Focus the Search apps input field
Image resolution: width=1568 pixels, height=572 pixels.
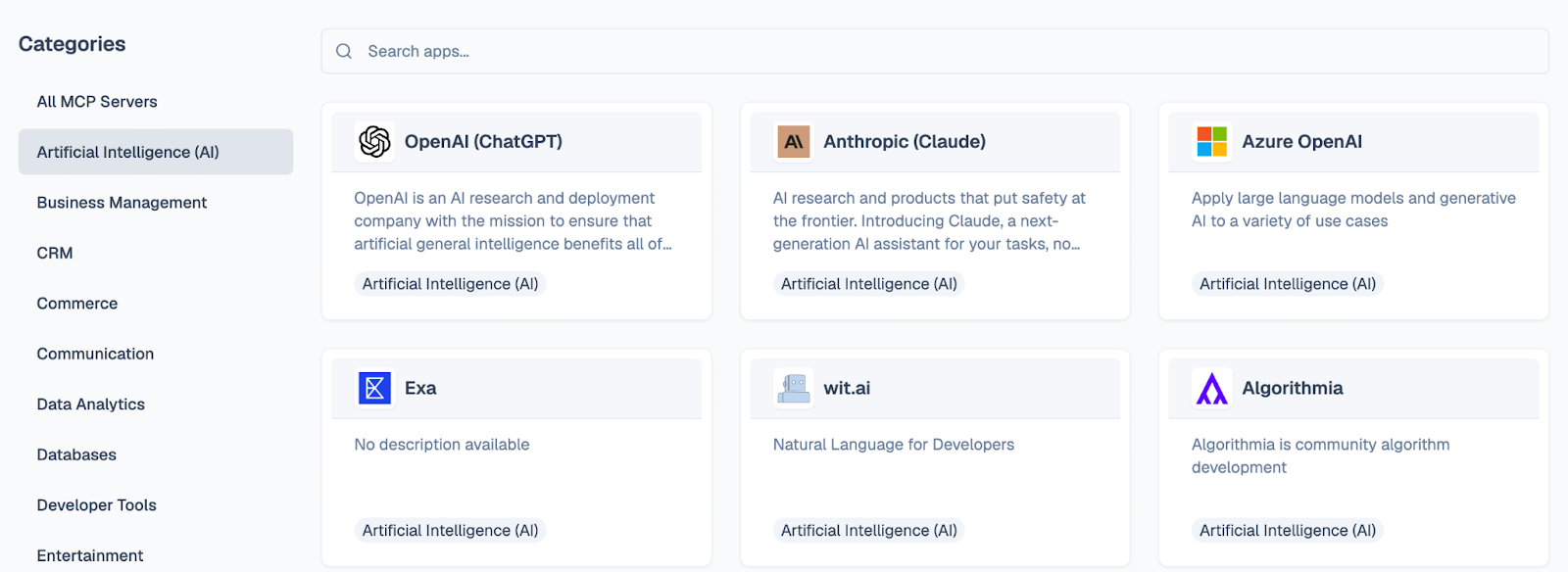coord(935,51)
